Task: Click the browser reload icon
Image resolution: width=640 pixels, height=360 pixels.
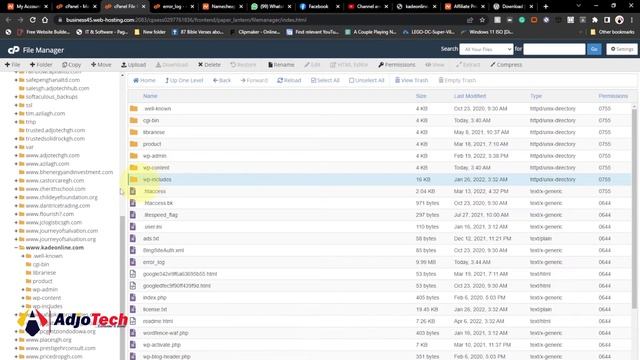Action: (33, 20)
